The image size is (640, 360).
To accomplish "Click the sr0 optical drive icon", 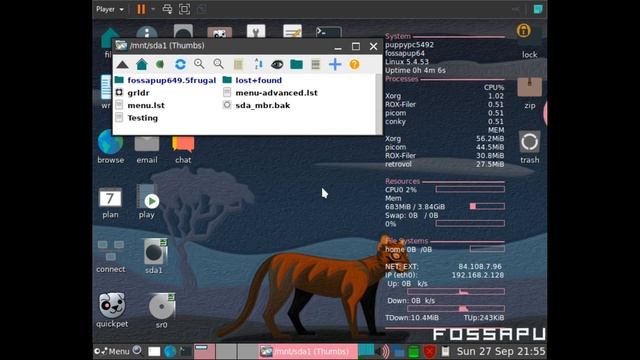I will 162,311.
